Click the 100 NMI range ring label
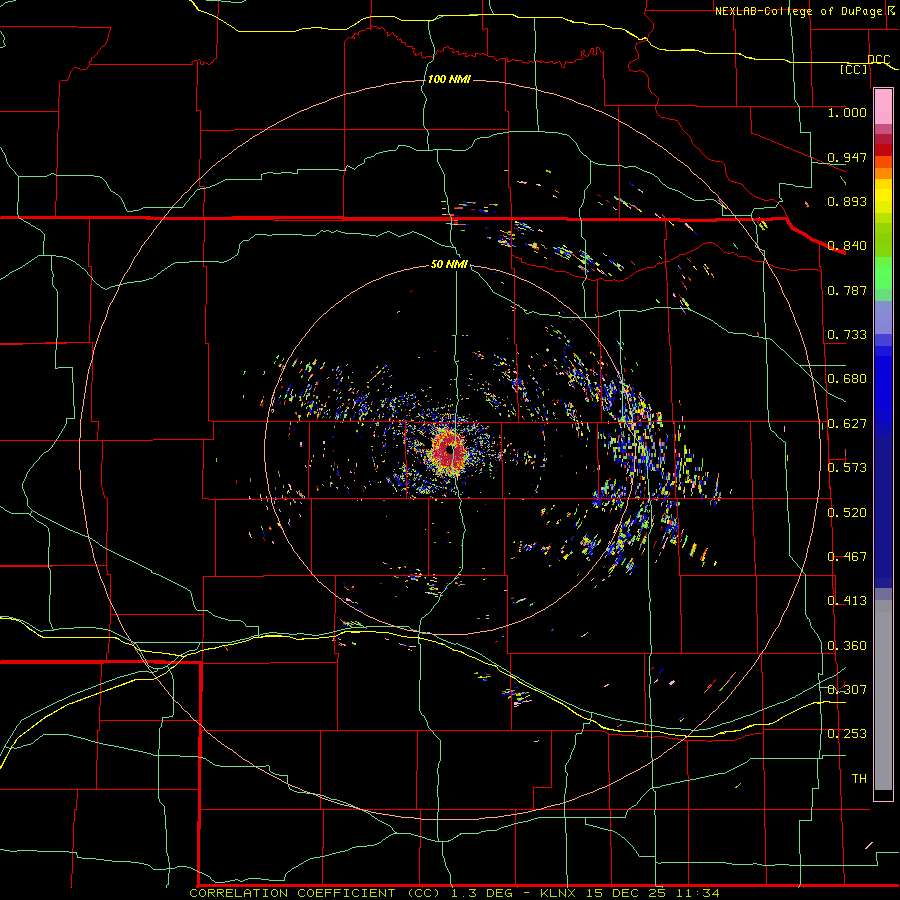Screen dimensions: 900x900 pyautogui.click(x=449, y=79)
